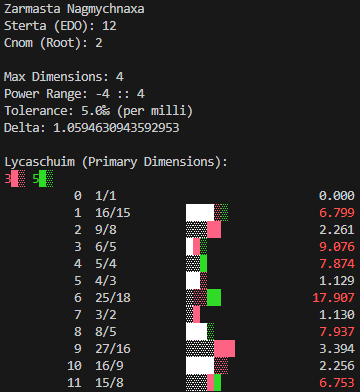This screenshot has width=360, height=392.
Task: Click the factor bar in the 9/8 row
Action: point(203,230)
